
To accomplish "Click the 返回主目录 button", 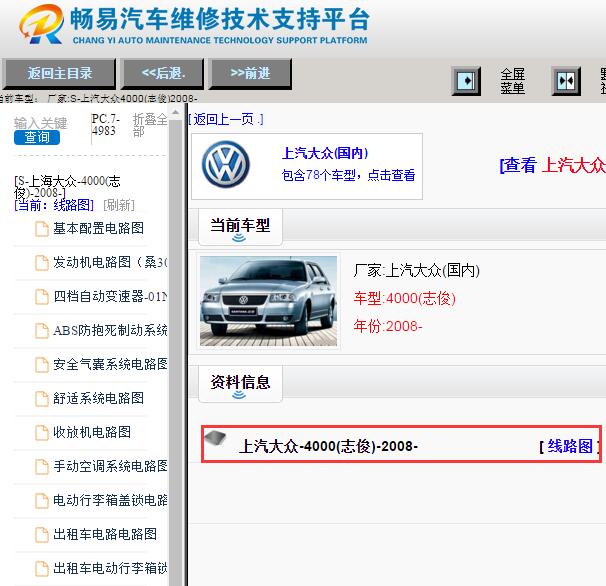I will [x=60, y=73].
